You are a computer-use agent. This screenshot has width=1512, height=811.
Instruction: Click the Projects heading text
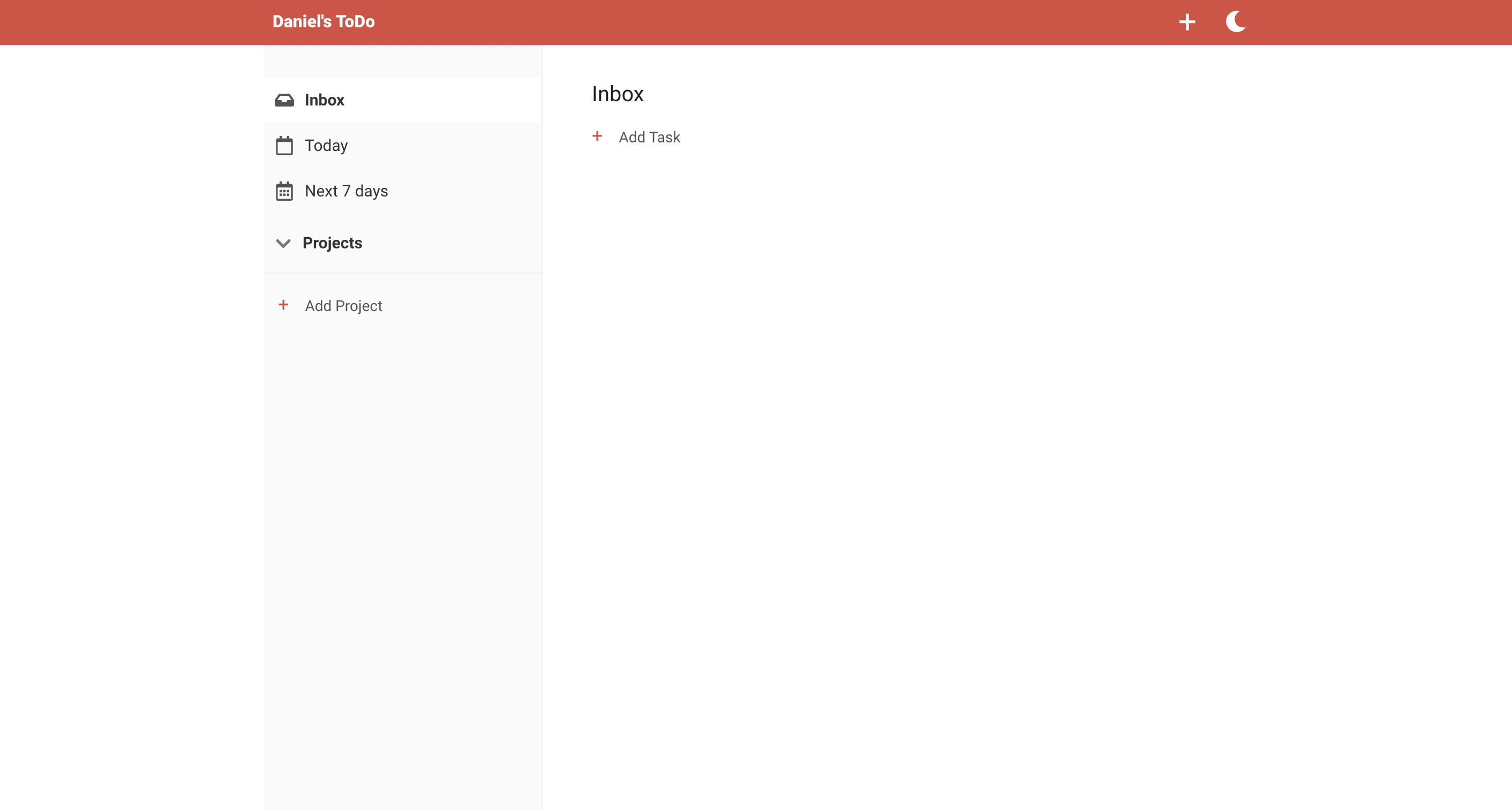(332, 243)
